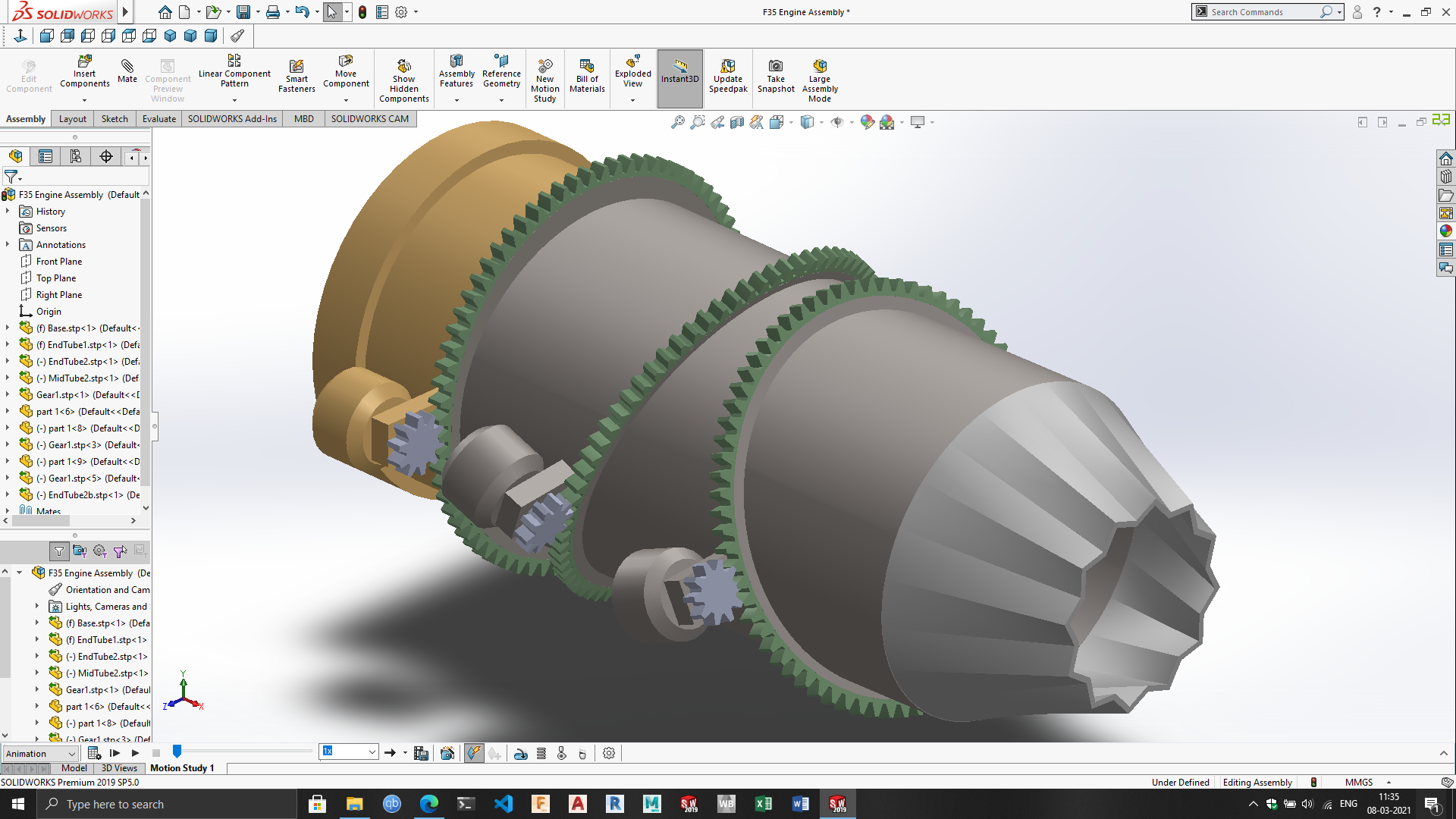This screenshot has width=1456, height=819.
Task: Expand the History node
Action: point(8,212)
